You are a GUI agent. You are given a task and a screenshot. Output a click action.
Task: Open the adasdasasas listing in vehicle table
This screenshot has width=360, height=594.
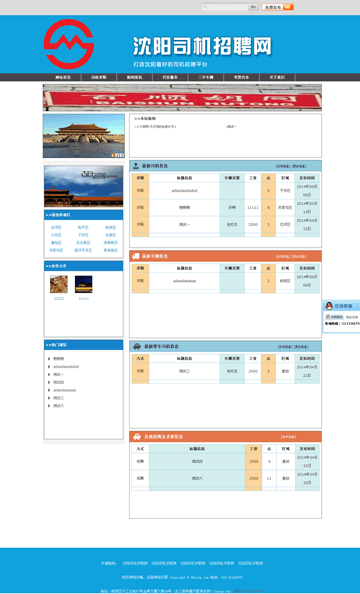click(185, 281)
